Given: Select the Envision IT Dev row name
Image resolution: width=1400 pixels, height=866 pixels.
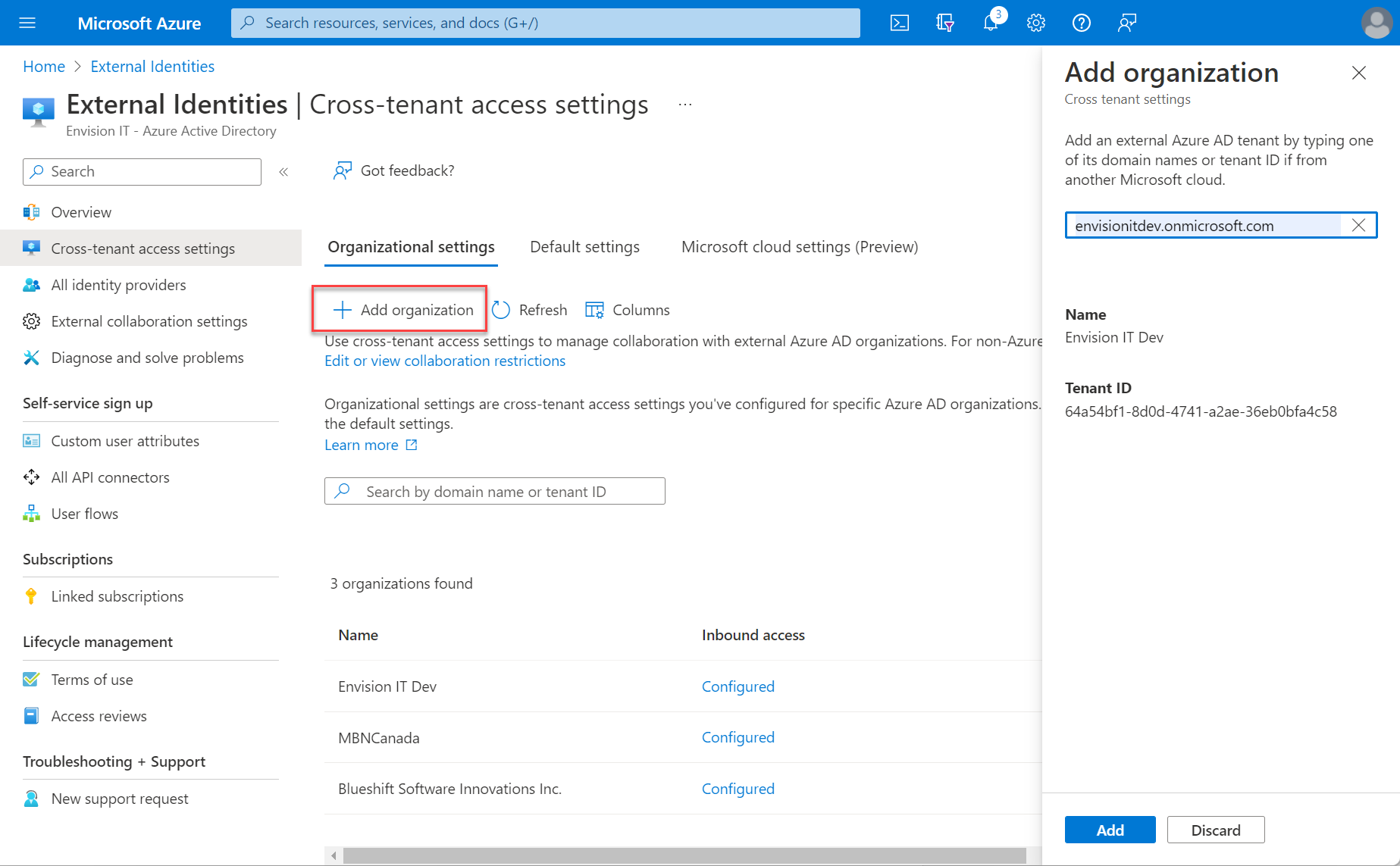Looking at the screenshot, I should 387,686.
